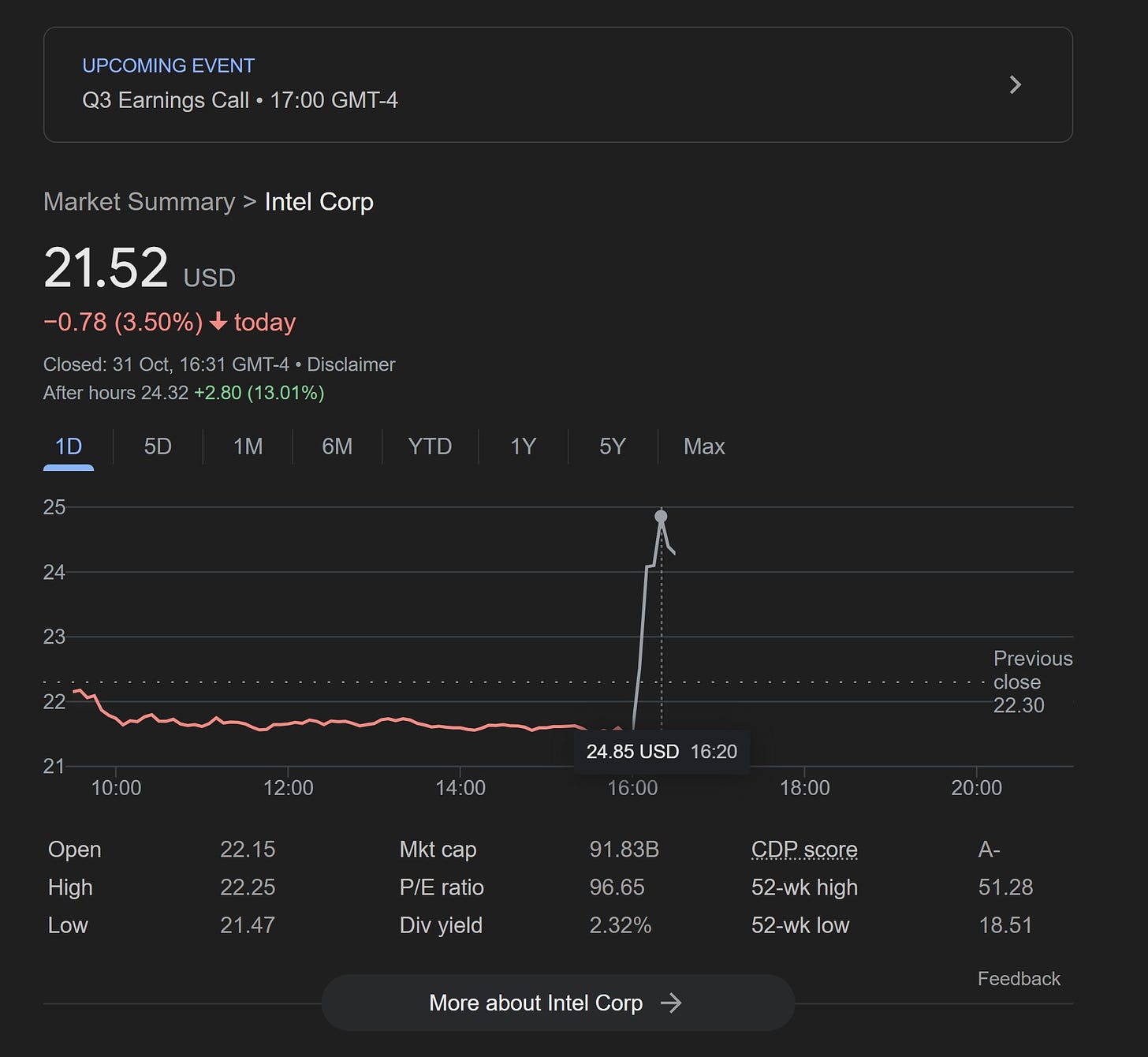Click the Mkt cap value 91.83B
Viewport: 1148px width, 1057px height.
click(x=624, y=850)
